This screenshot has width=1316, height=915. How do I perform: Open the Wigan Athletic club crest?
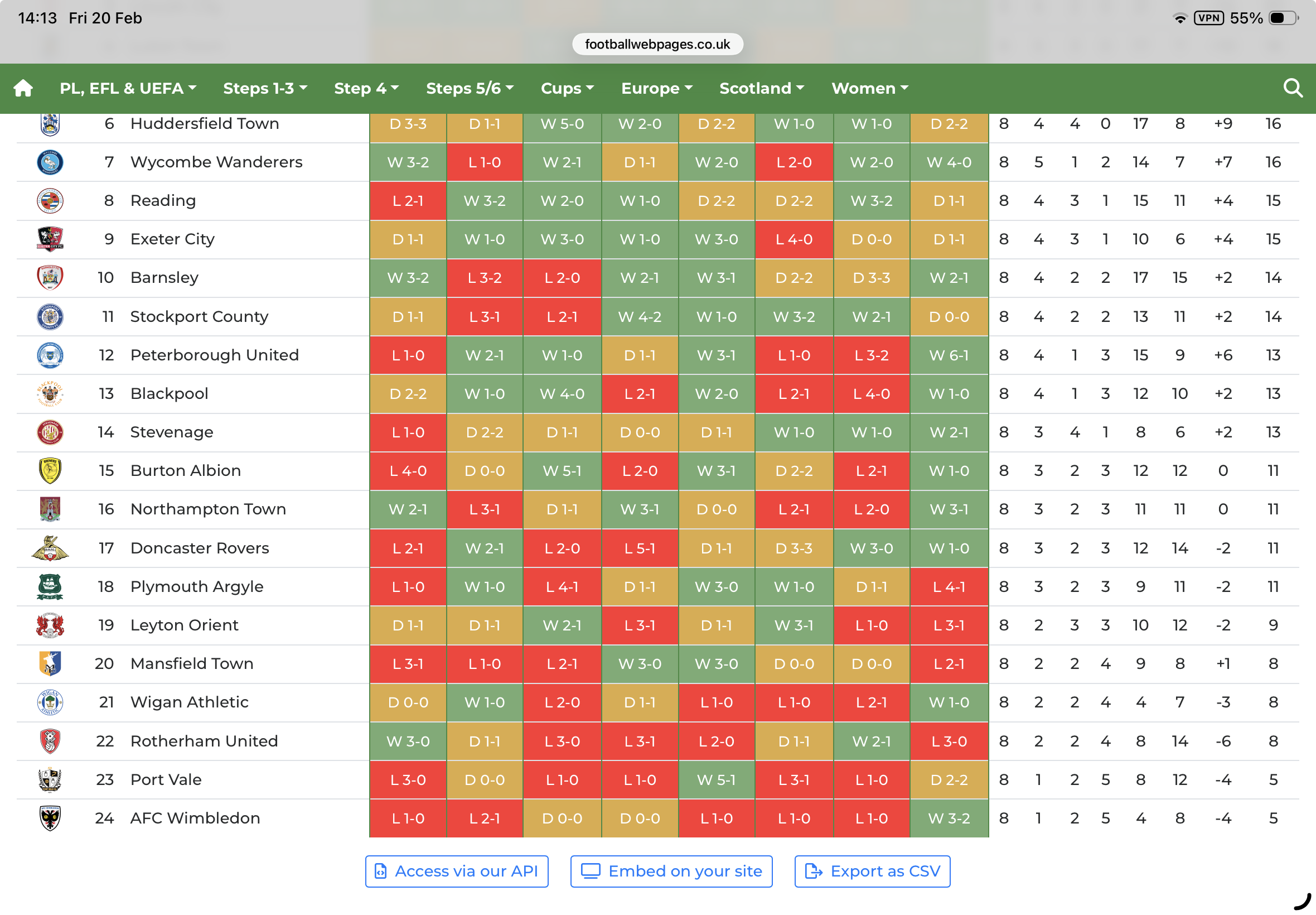click(x=50, y=702)
